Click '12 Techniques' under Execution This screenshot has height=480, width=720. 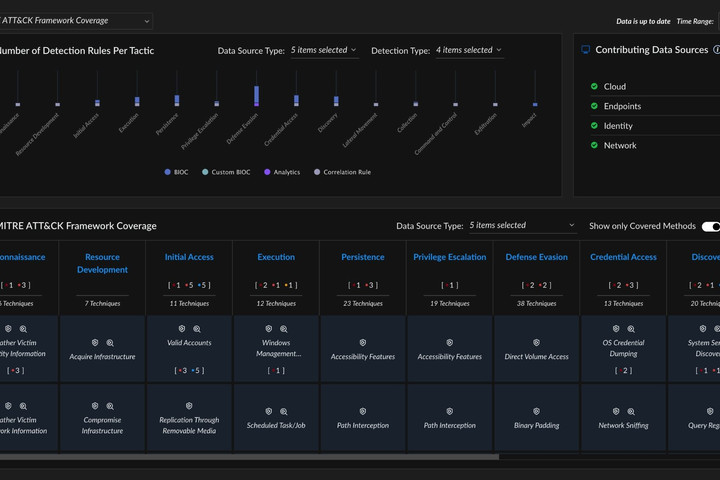276,304
